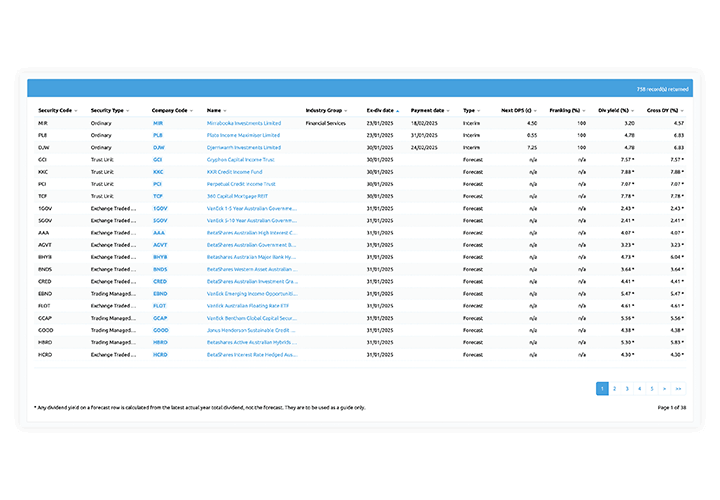Sort by the Franking (%) column
720x500 pixels.
click(x=568, y=111)
